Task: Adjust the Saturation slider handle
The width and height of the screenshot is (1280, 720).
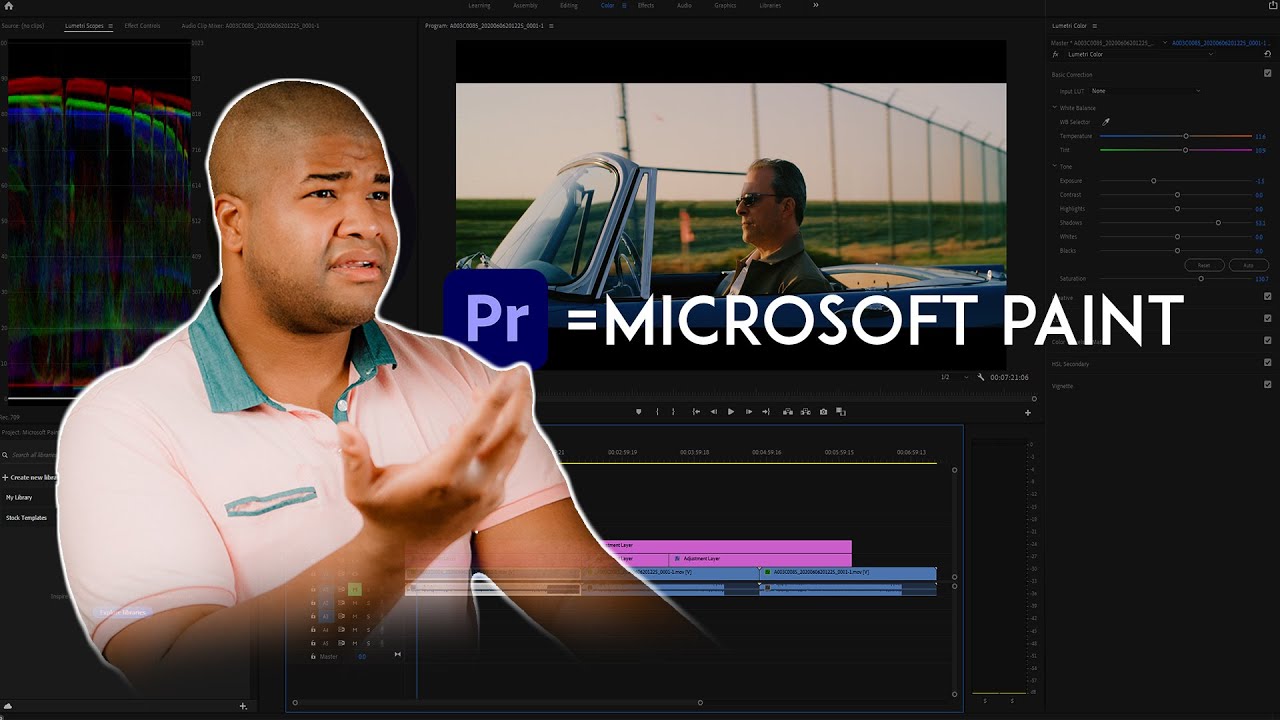Action: 1201,279
